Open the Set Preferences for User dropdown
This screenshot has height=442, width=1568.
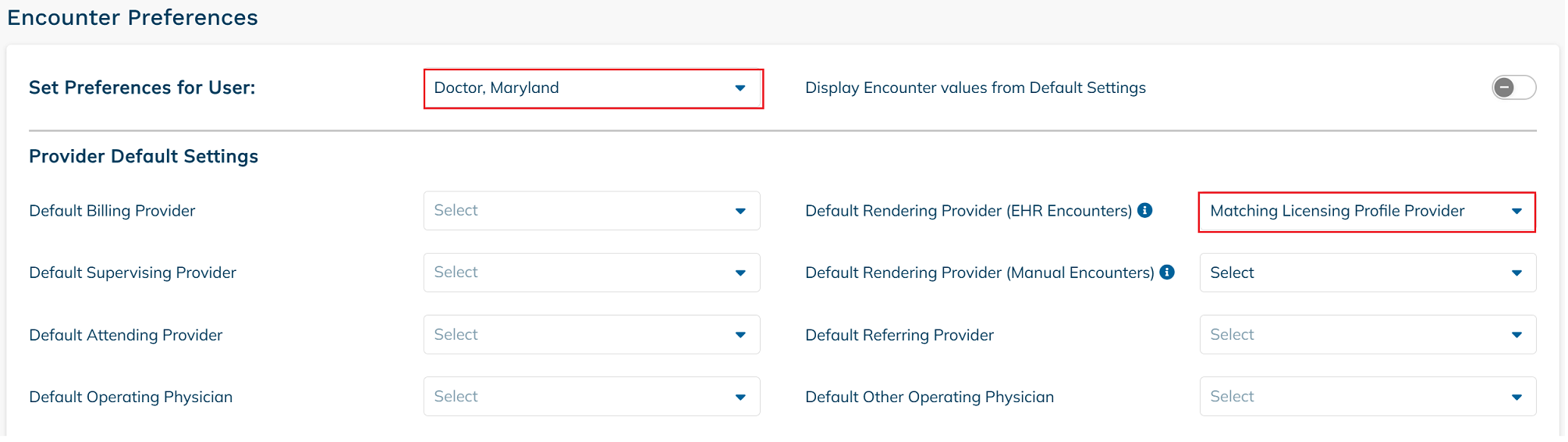click(592, 88)
